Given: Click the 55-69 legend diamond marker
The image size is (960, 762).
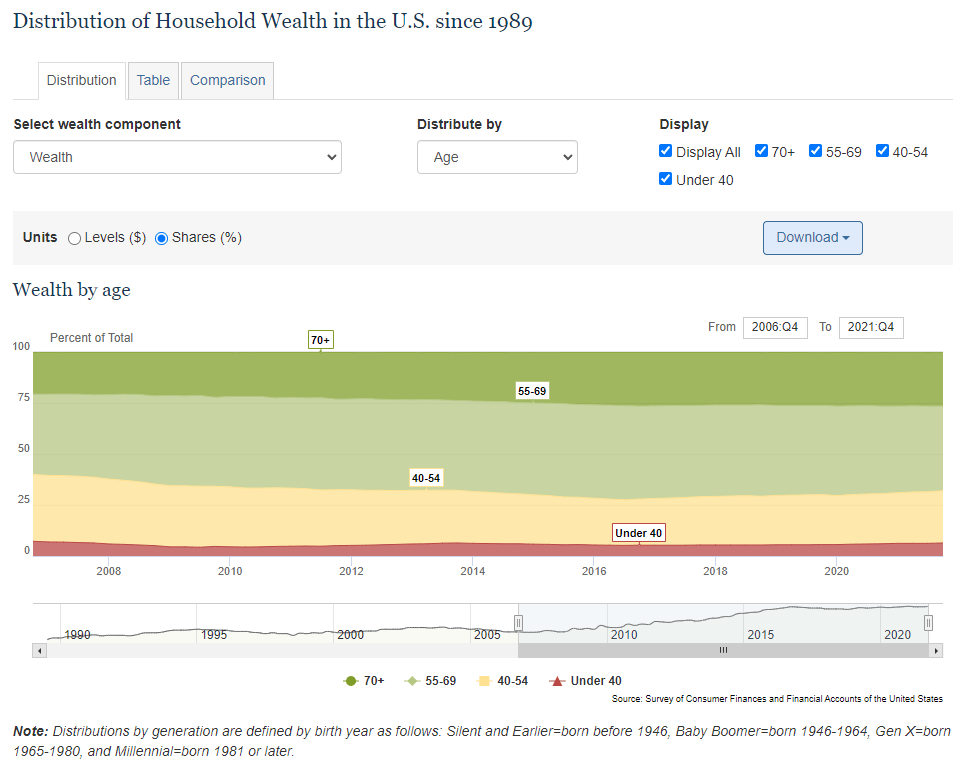Looking at the screenshot, I should (x=411, y=681).
